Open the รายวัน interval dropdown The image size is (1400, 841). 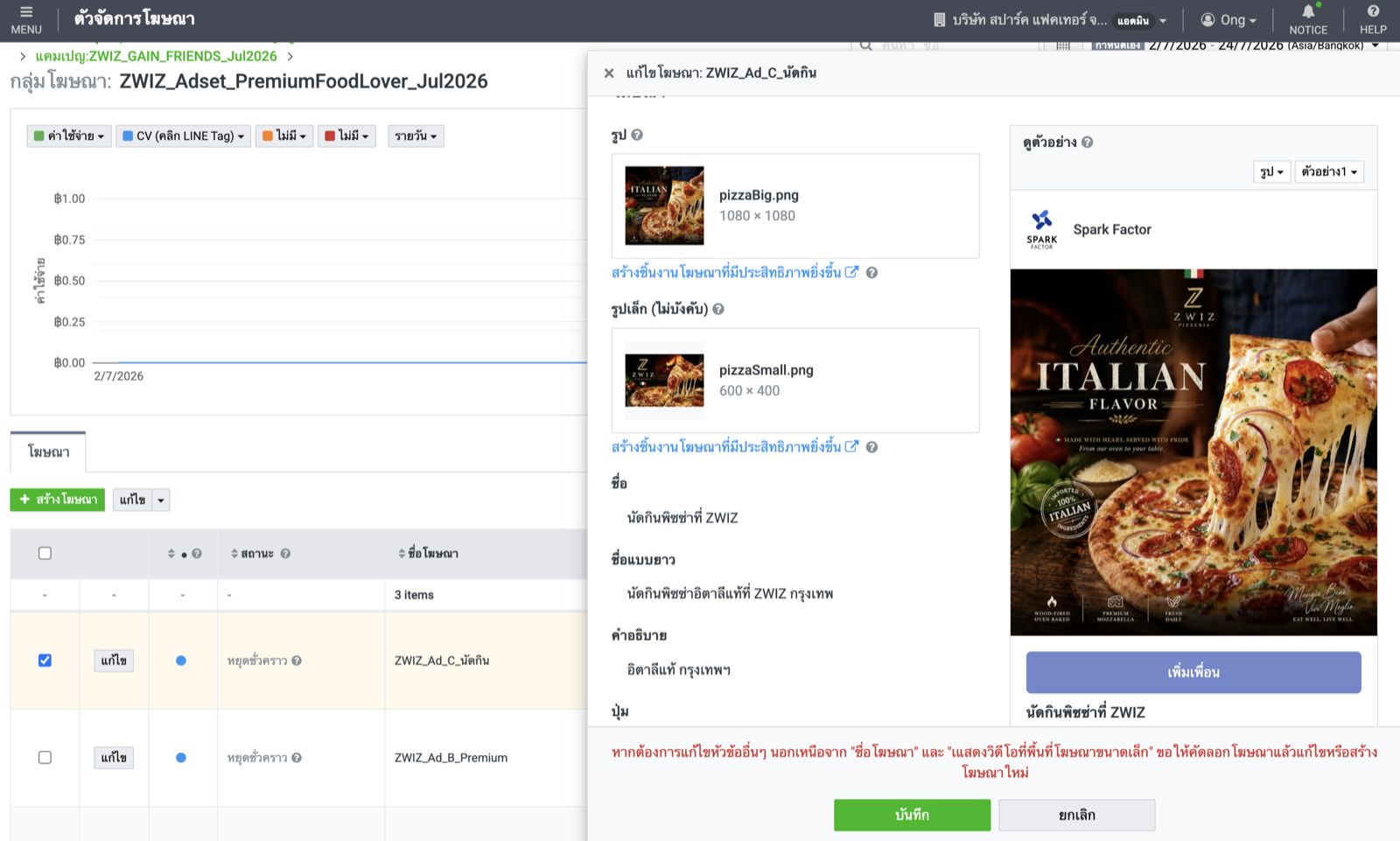416,136
